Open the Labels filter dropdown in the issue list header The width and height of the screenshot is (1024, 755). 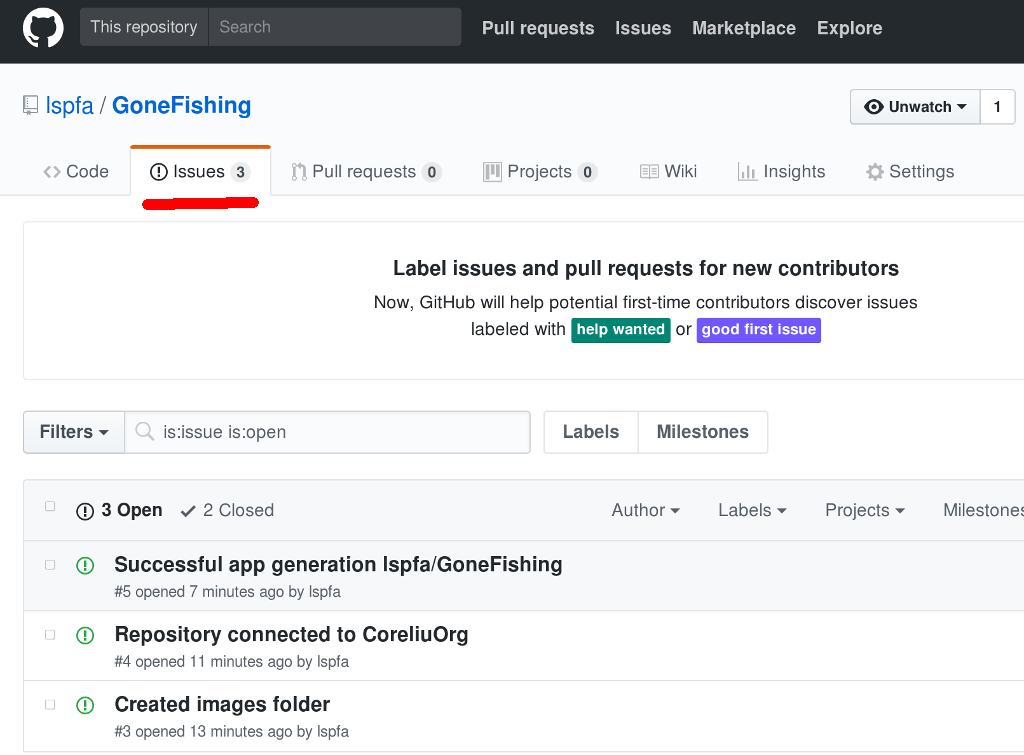752,510
